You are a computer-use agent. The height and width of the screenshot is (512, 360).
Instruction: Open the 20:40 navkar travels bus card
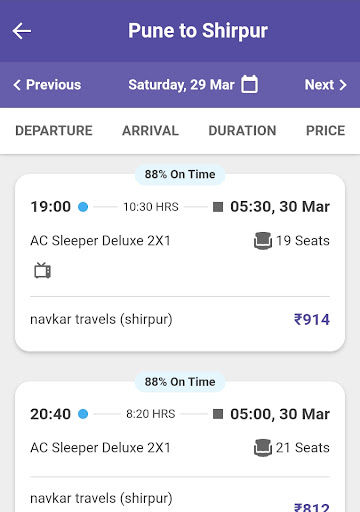[180, 447]
